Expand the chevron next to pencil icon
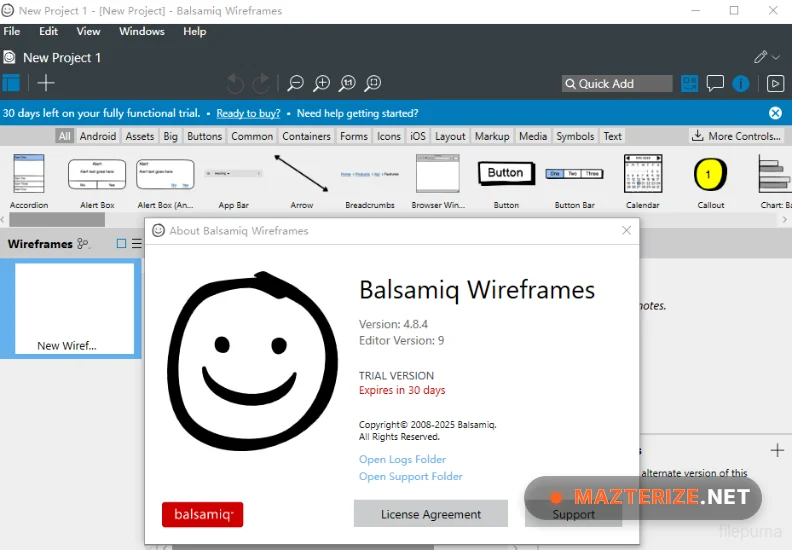The width and height of the screenshot is (792, 550). coord(776,58)
